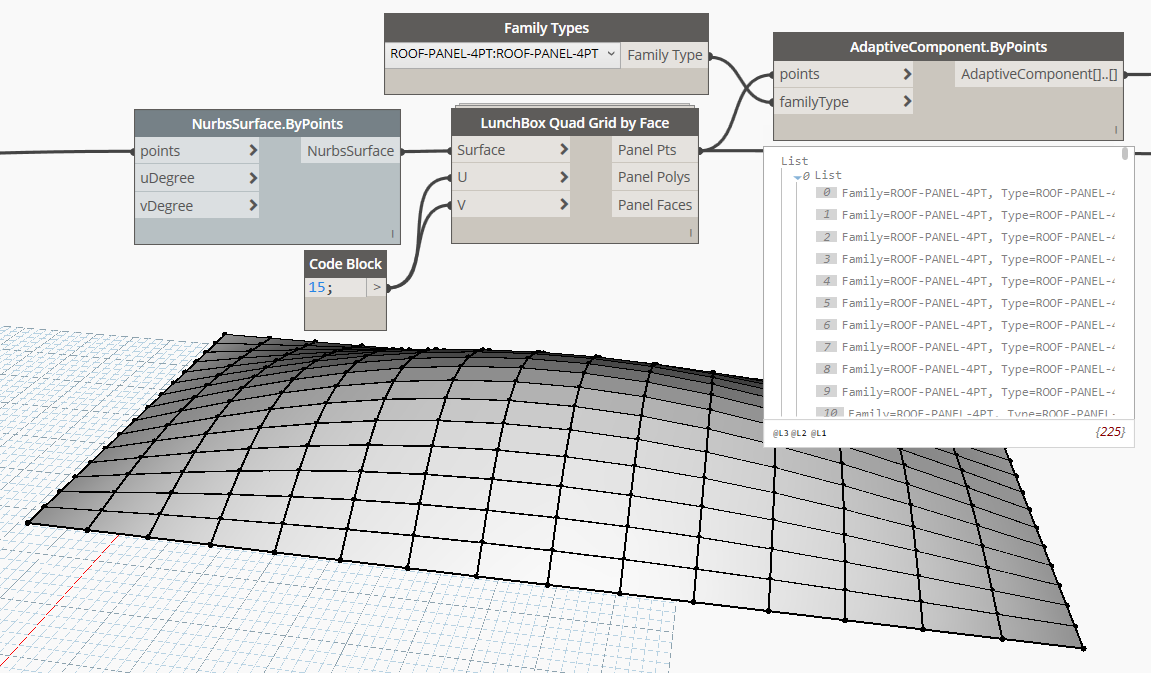Click the Panel Polys output port
This screenshot has width=1151, height=673.
click(653, 177)
